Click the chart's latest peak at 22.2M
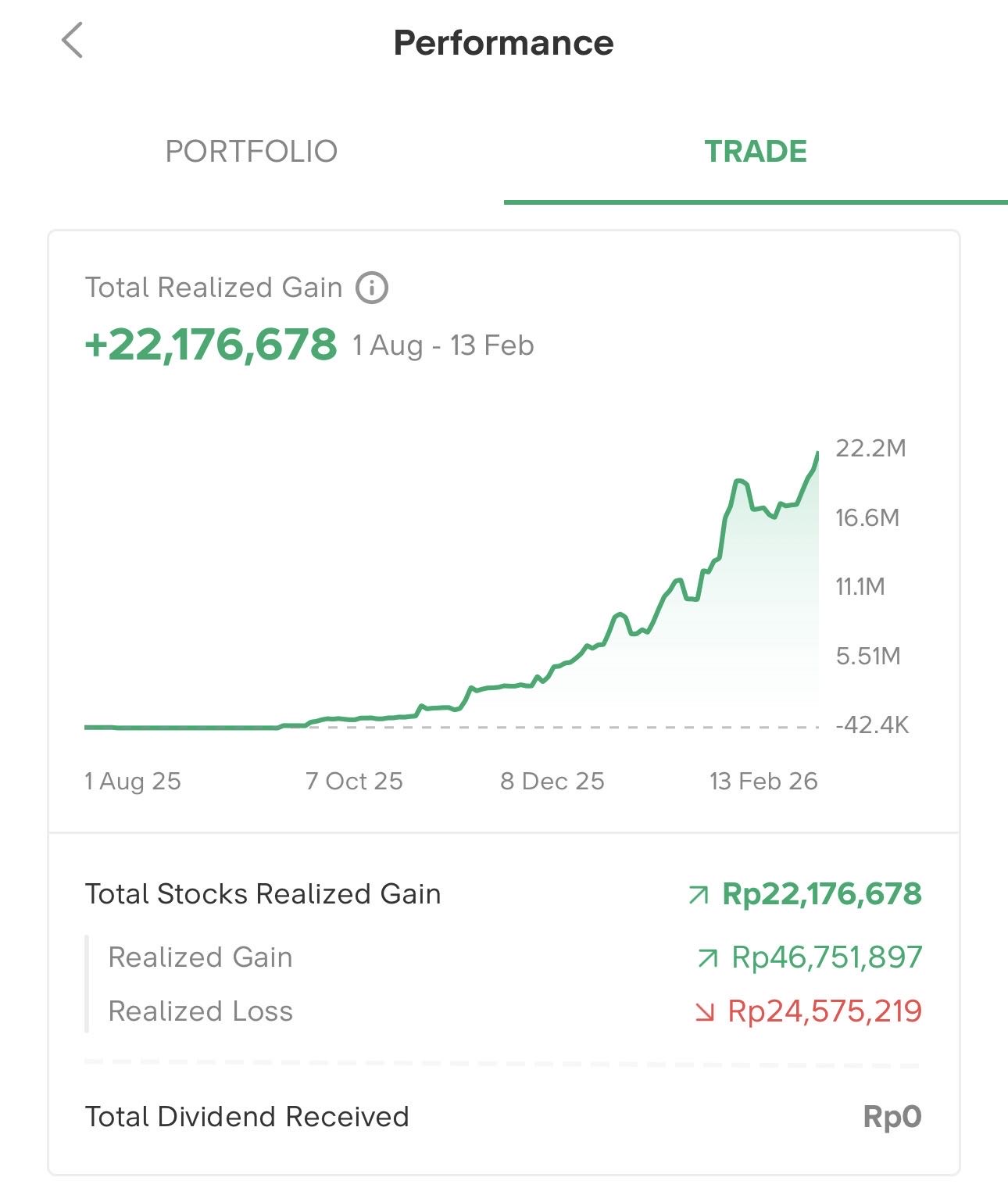 point(817,453)
